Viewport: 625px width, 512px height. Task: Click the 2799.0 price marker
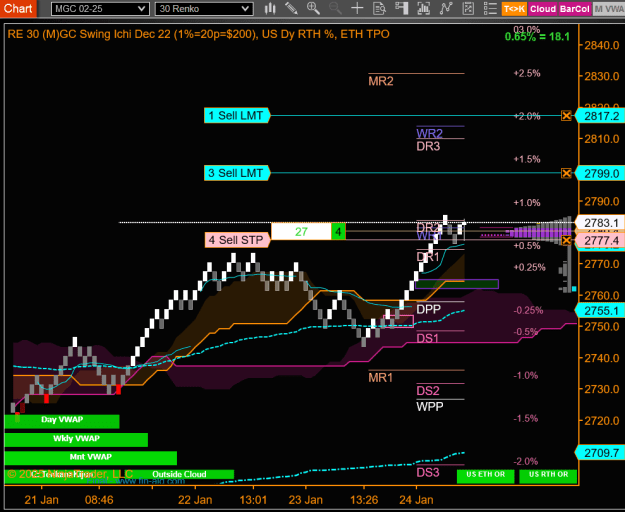[601, 173]
